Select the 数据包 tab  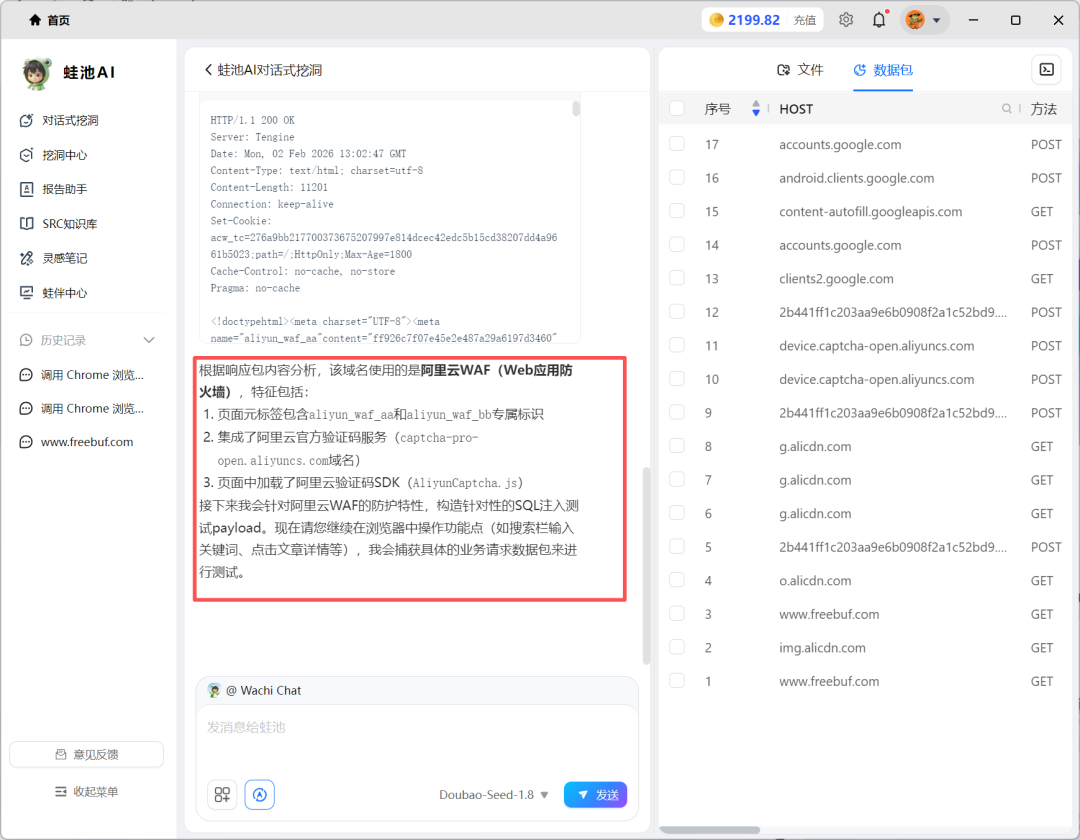pos(883,69)
